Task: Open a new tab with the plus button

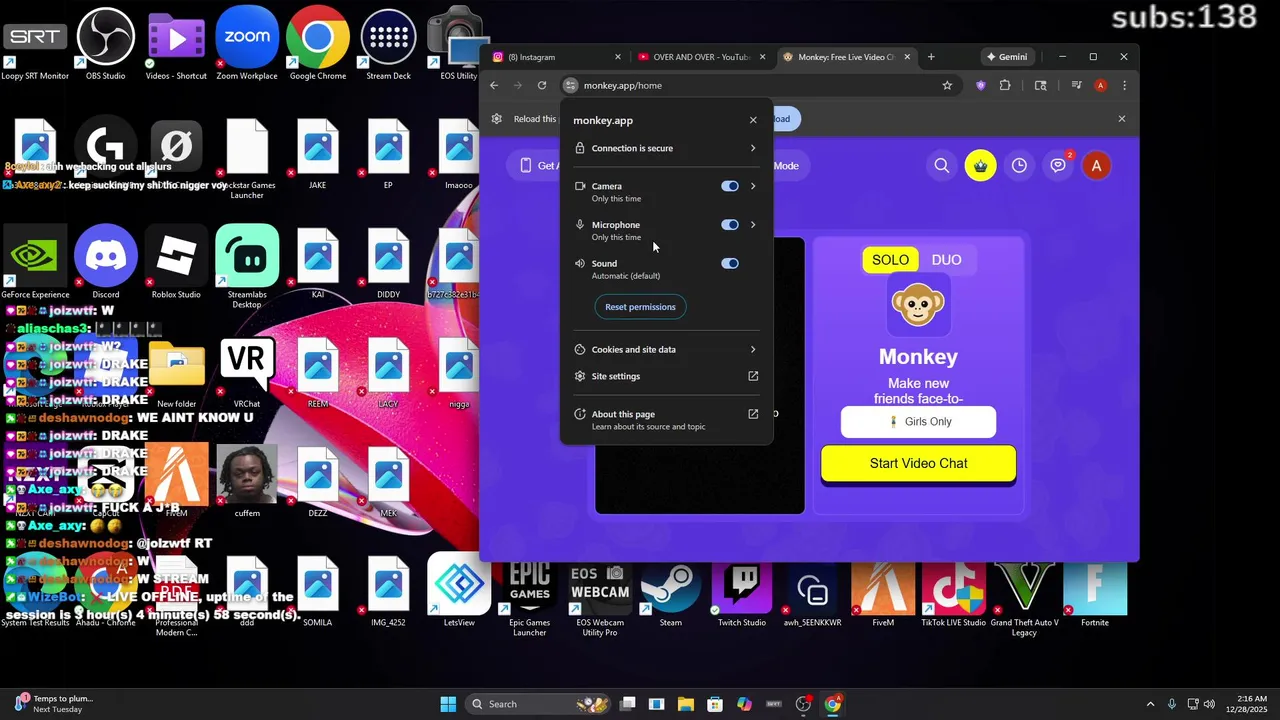Action: [x=931, y=57]
